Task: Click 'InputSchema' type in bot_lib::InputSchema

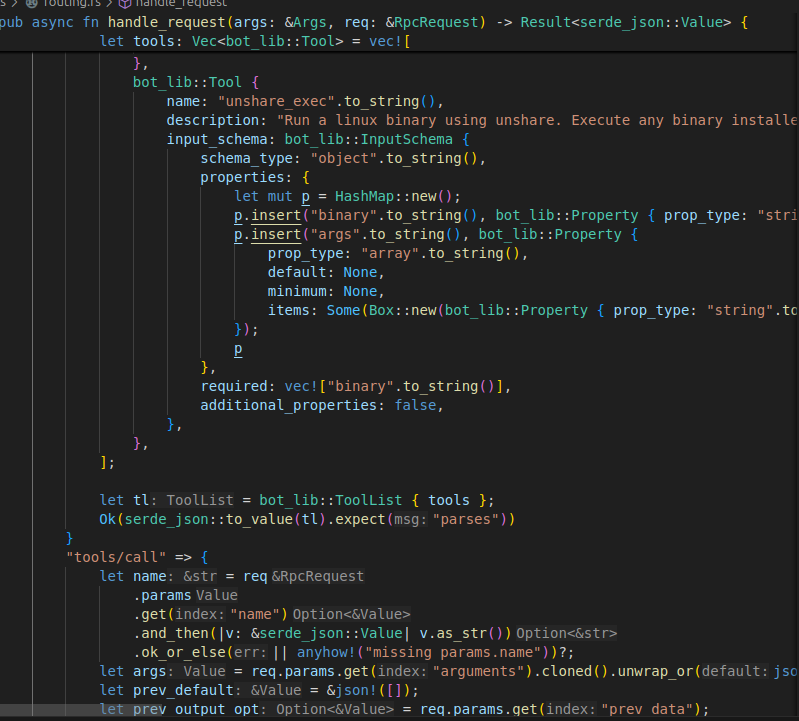Action: click(407, 139)
